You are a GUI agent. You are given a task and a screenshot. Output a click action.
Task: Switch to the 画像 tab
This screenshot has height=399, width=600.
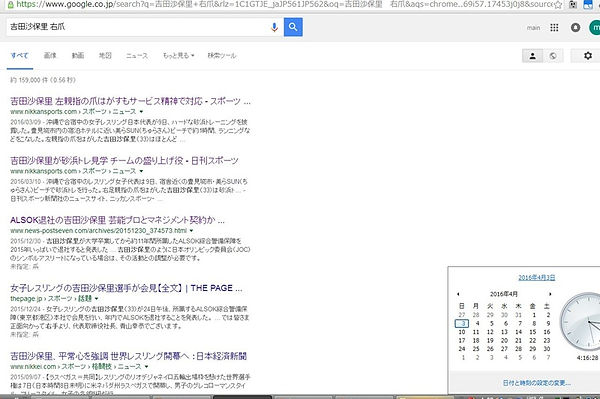pos(50,55)
